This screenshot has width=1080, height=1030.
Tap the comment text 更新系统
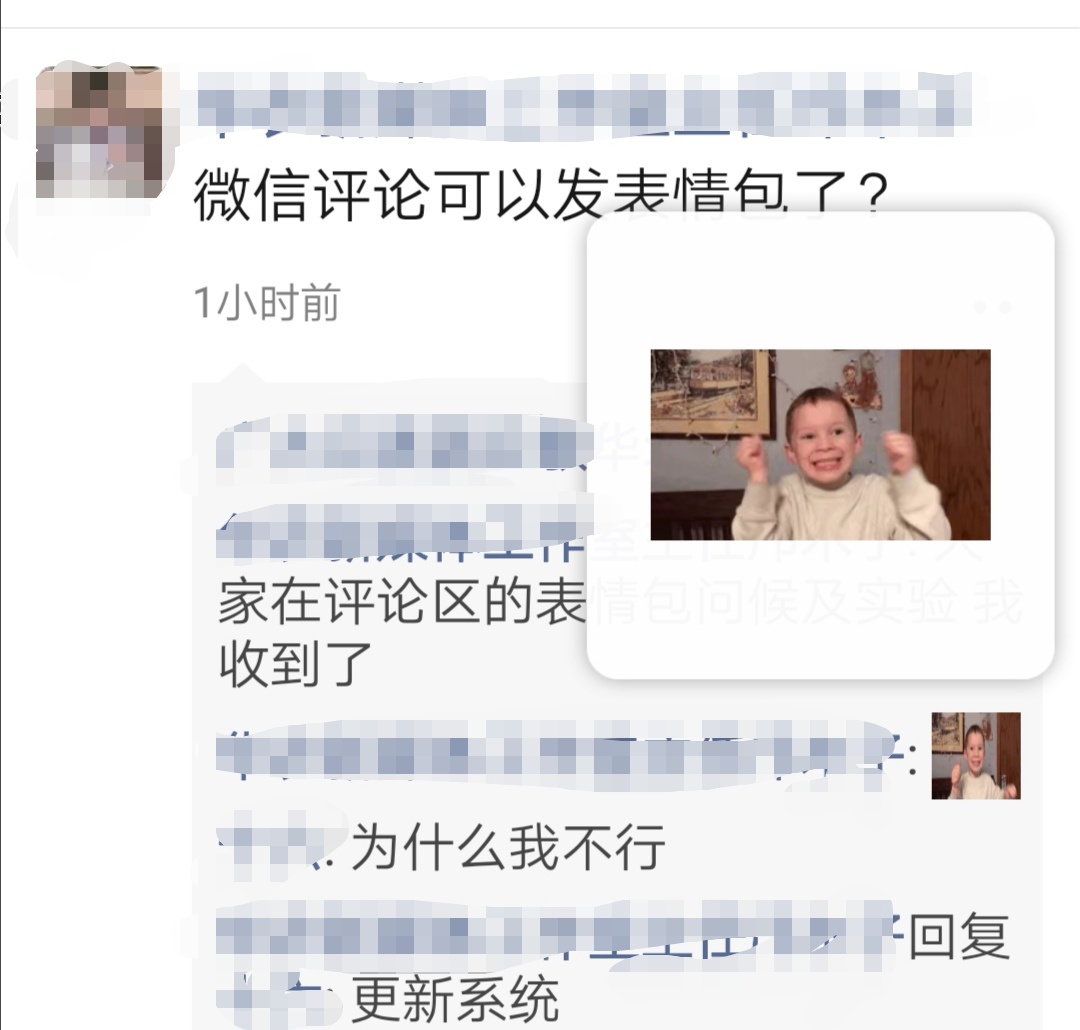455,998
